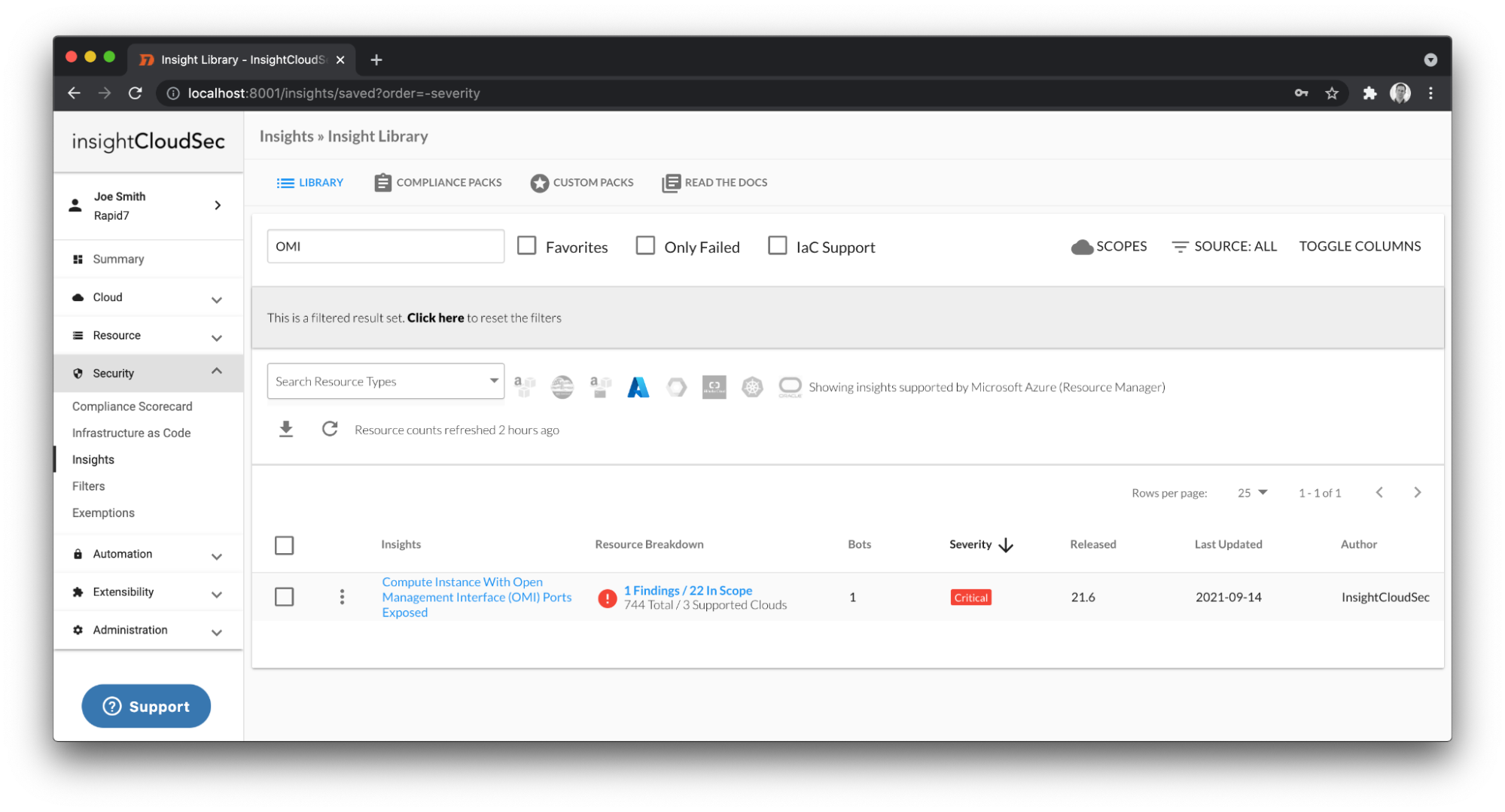Switch to the Compliance Packs tab
The height and width of the screenshot is (812, 1505).
438,183
